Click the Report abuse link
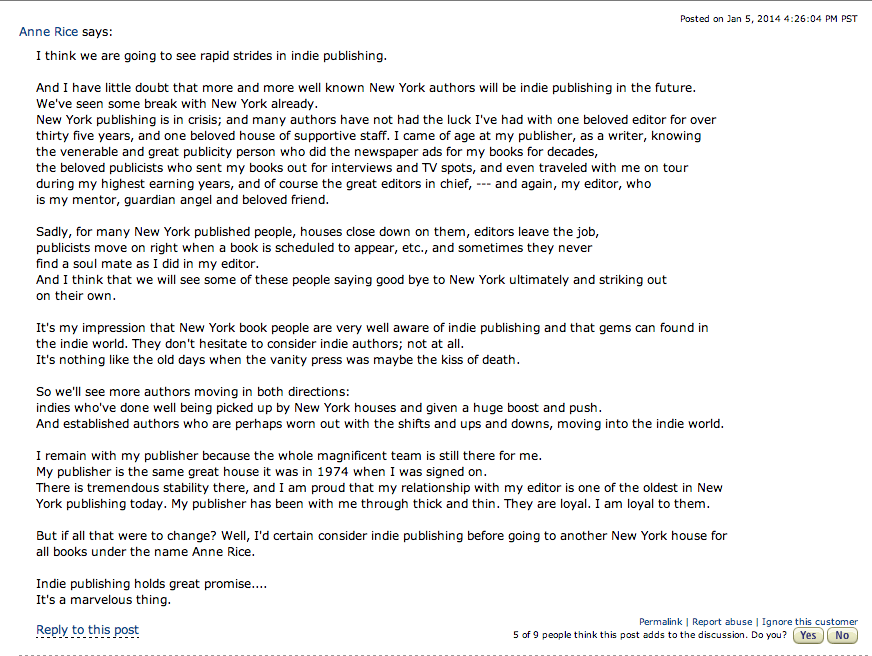Viewport: 872px width, 656px height. [722, 622]
